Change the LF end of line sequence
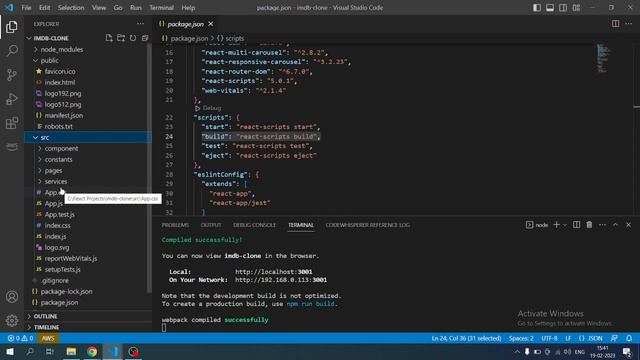 tap(568, 338)
